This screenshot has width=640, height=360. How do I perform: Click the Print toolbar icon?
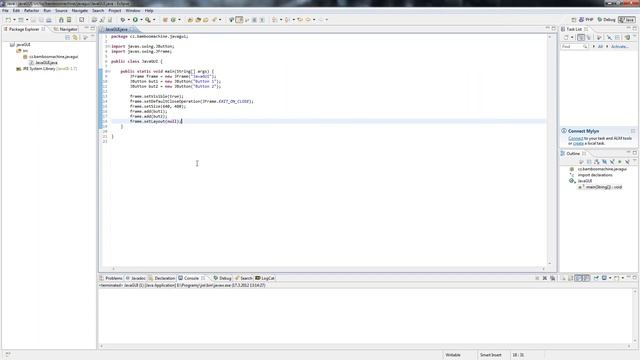49,20
